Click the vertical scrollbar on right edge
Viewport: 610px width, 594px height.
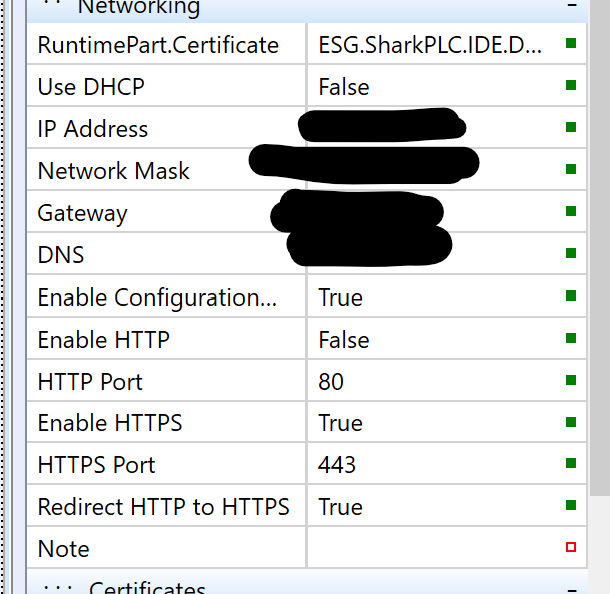[x=599, y=250]
